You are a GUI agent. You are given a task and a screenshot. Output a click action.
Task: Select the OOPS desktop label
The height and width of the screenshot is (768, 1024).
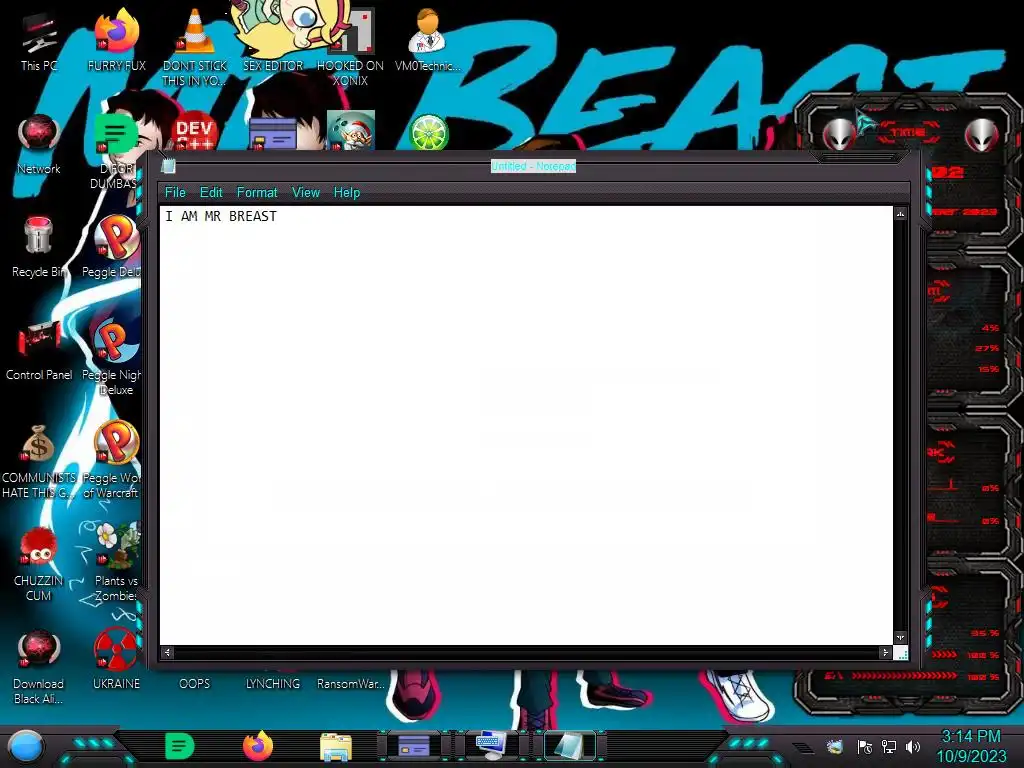[x=195, y=684]
